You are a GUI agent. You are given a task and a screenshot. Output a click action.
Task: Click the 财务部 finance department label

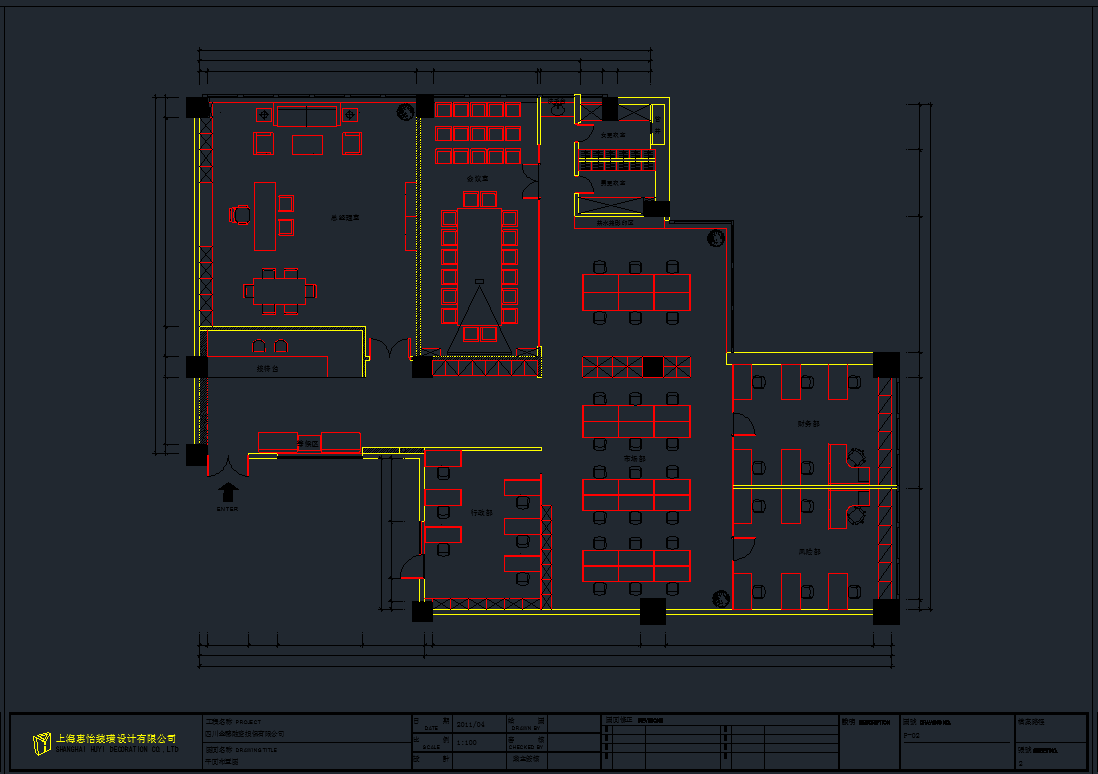808,424
